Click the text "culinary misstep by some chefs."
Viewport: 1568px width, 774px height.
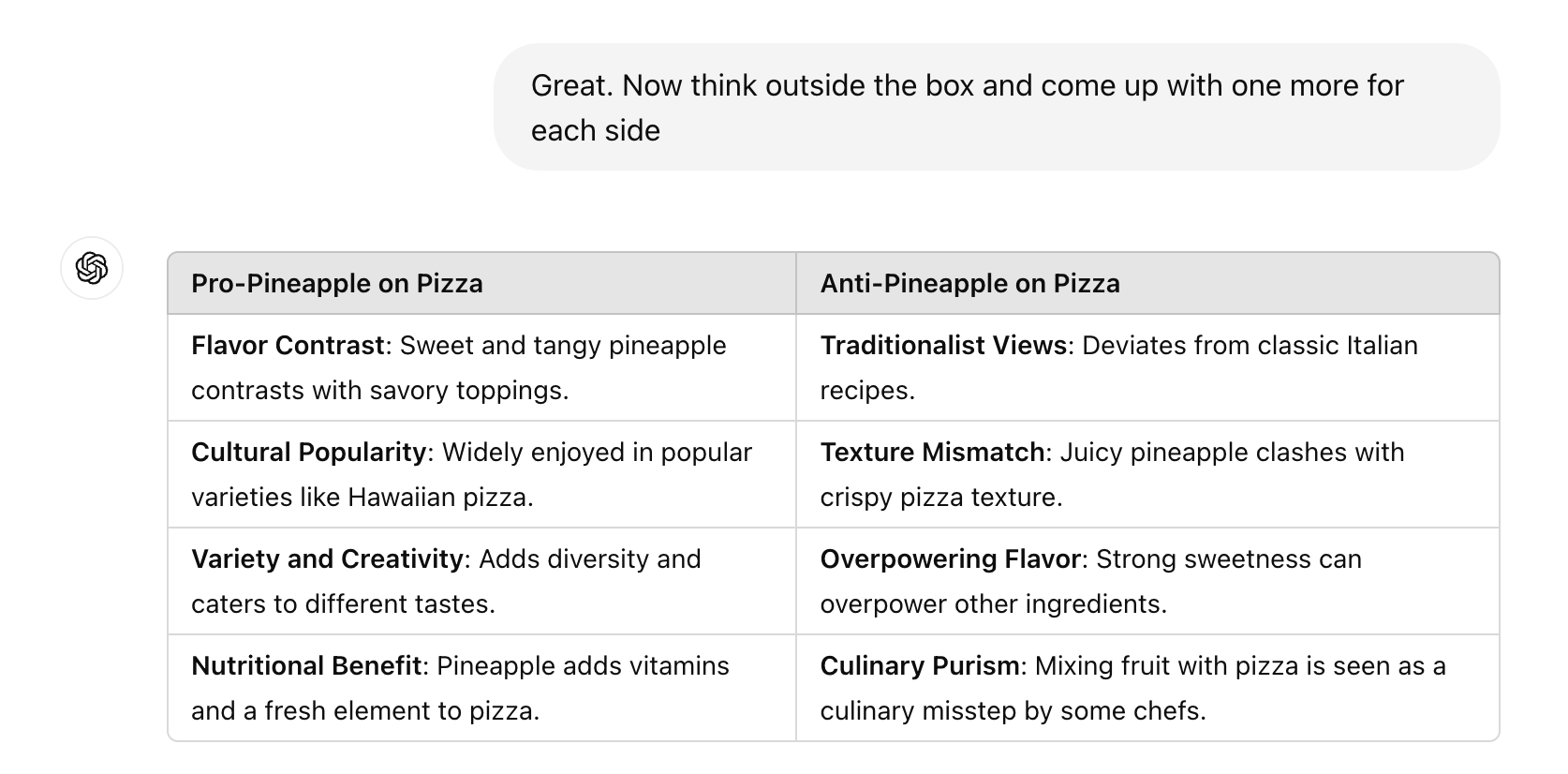(x=1013, y=711)
